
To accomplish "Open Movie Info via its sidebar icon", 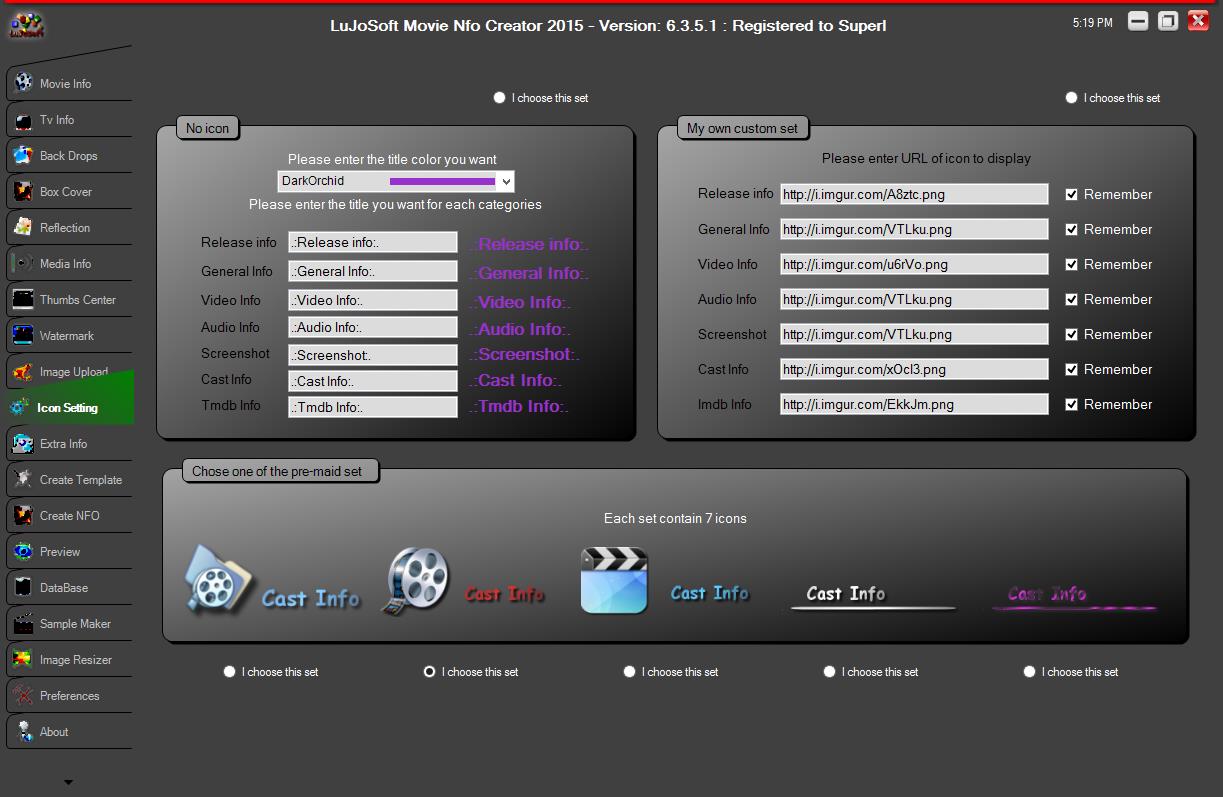I will pyautogui.click(x=23, y=83).
